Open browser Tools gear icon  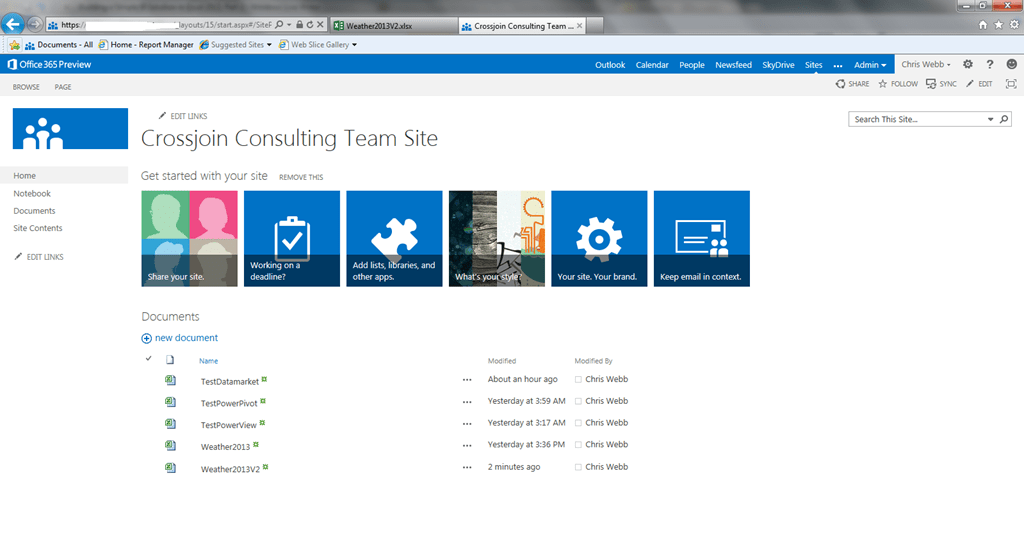click(1014, 25)
